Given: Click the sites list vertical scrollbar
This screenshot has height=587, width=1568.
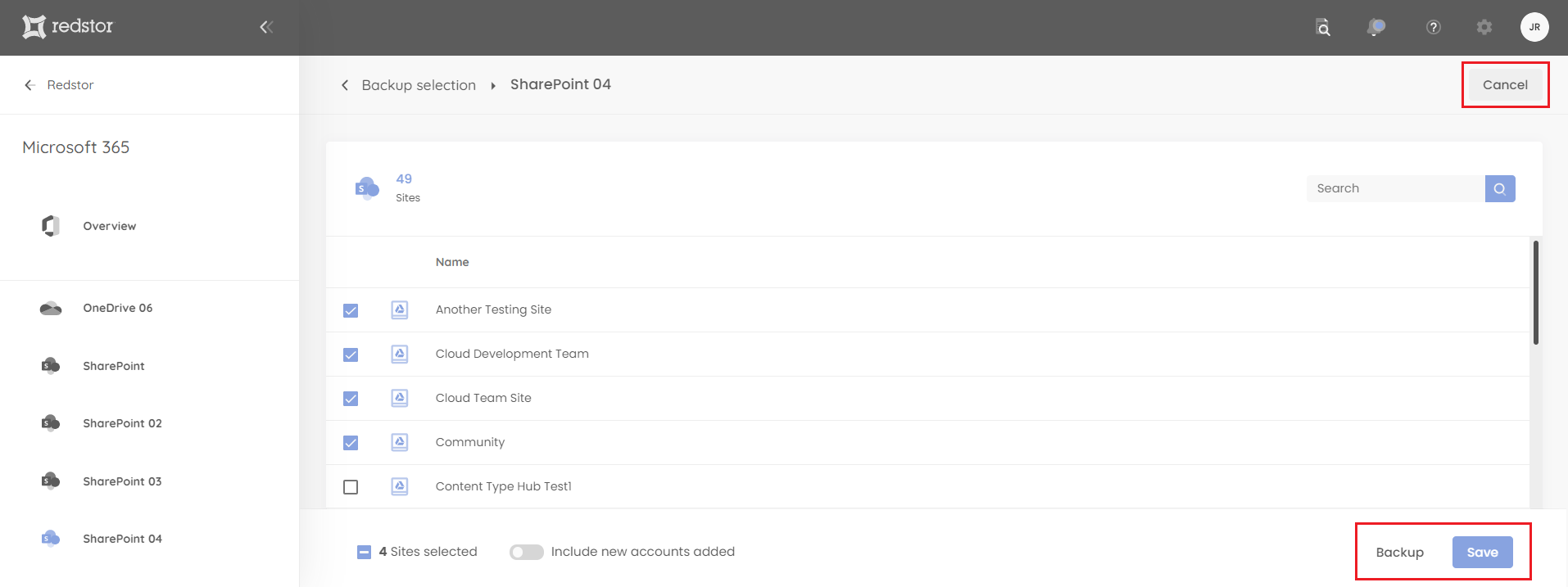Looking at the screenshot, I should (x=1535, y=292).
